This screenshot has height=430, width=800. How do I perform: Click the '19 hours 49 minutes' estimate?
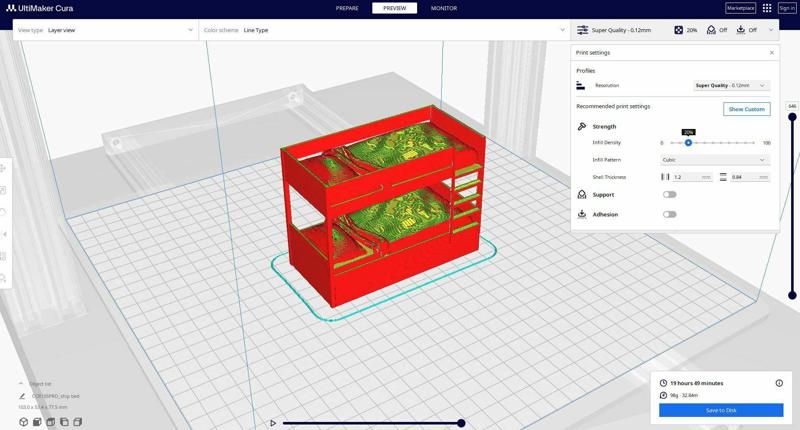pos(696,383)
